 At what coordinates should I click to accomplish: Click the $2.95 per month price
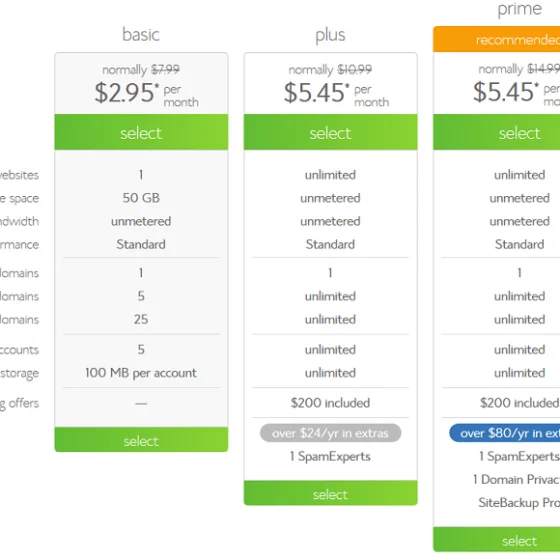tap(146, 93)
